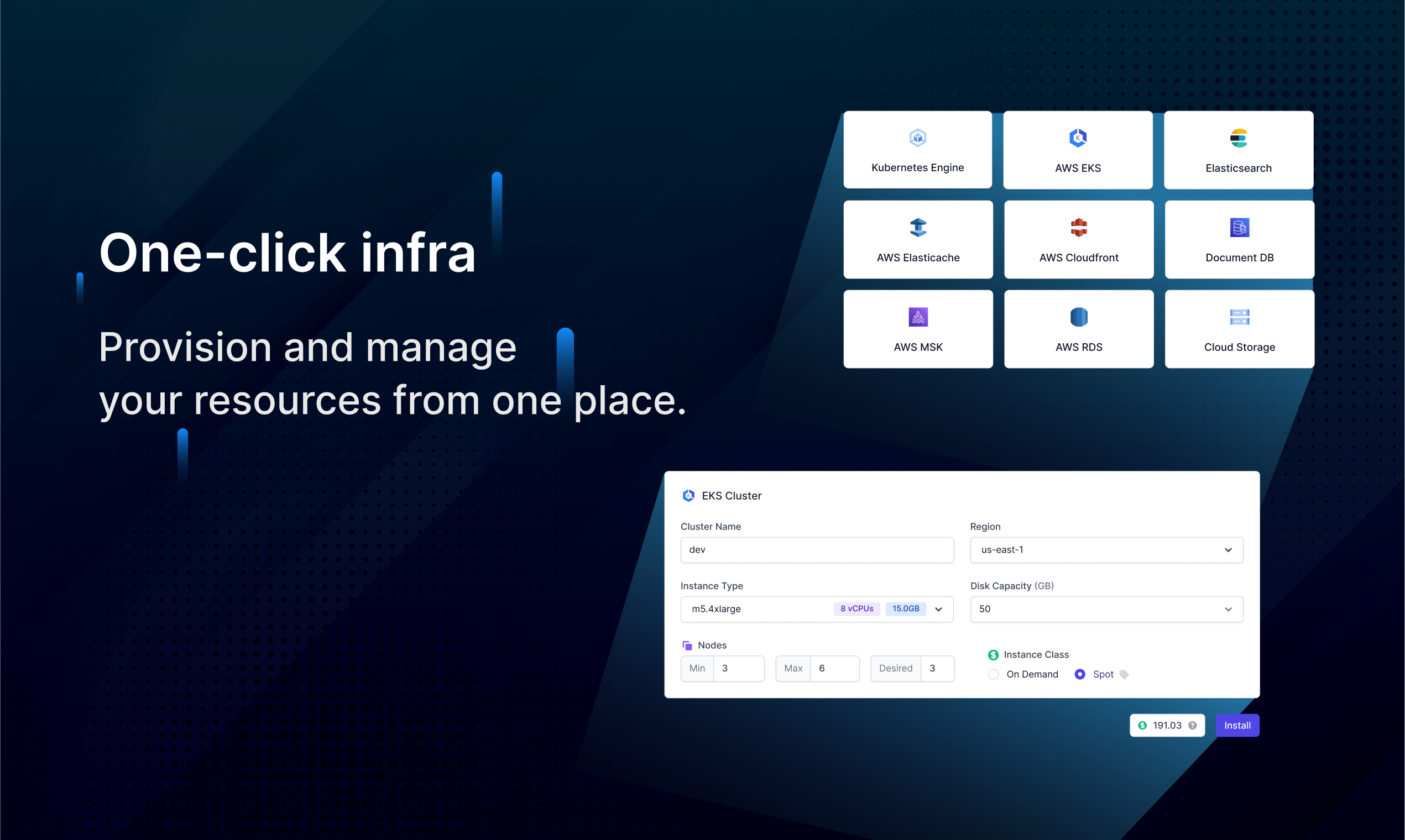The width and height of the screenshot is (1405, 840).
Task: Open the Region dropdown
Action: click(x=1106, y=550)
